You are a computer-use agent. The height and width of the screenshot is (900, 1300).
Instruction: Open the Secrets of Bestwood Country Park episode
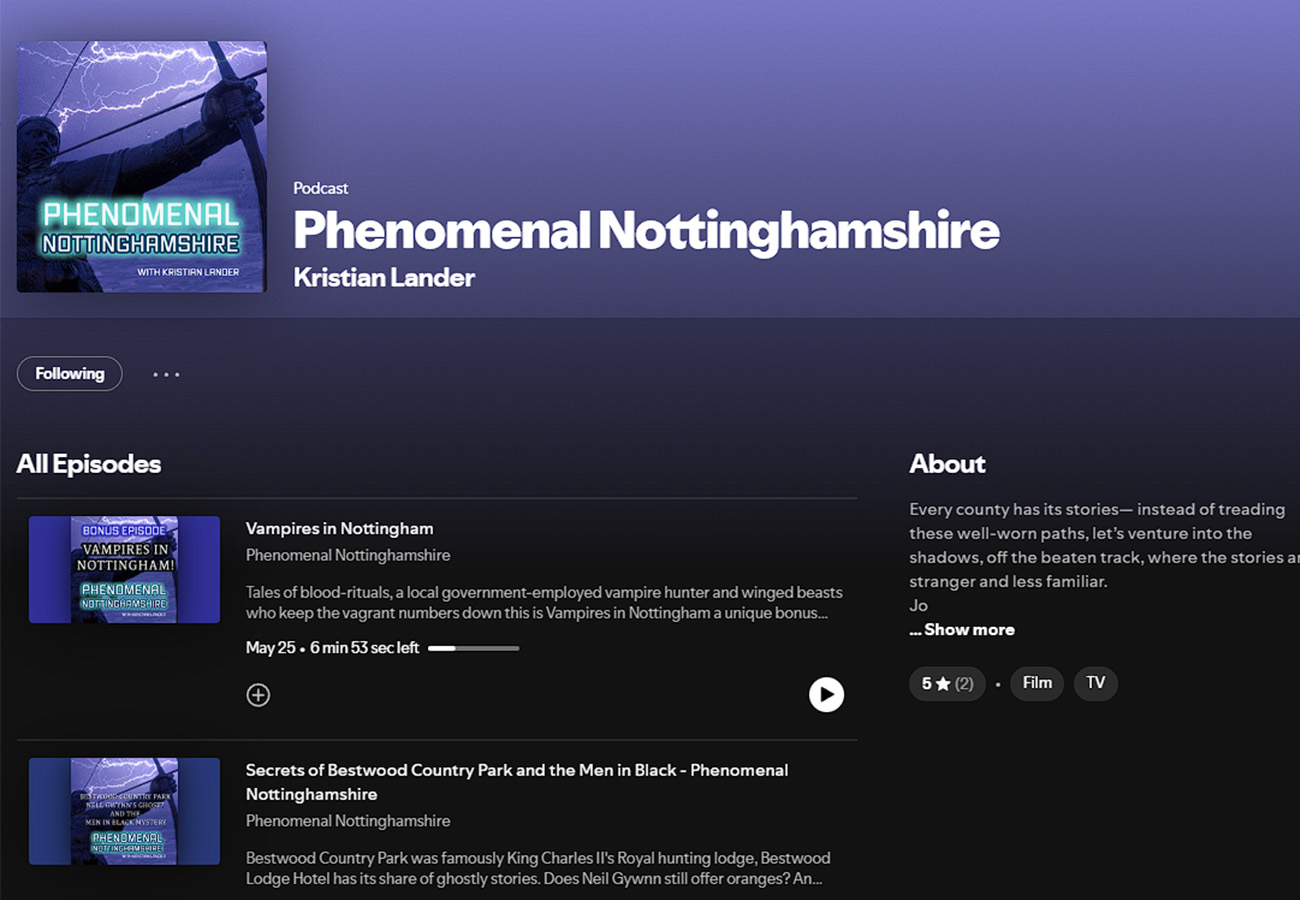pyautogui.click(x=517, y=782)
